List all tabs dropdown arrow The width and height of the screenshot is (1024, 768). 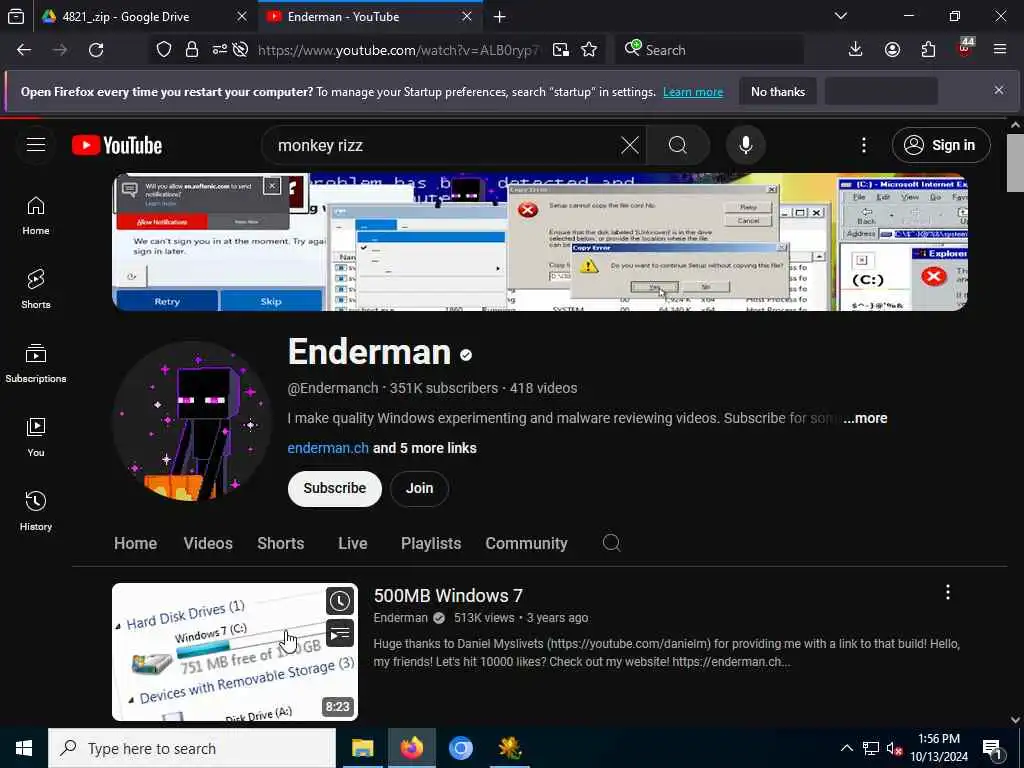click(841, 16)
